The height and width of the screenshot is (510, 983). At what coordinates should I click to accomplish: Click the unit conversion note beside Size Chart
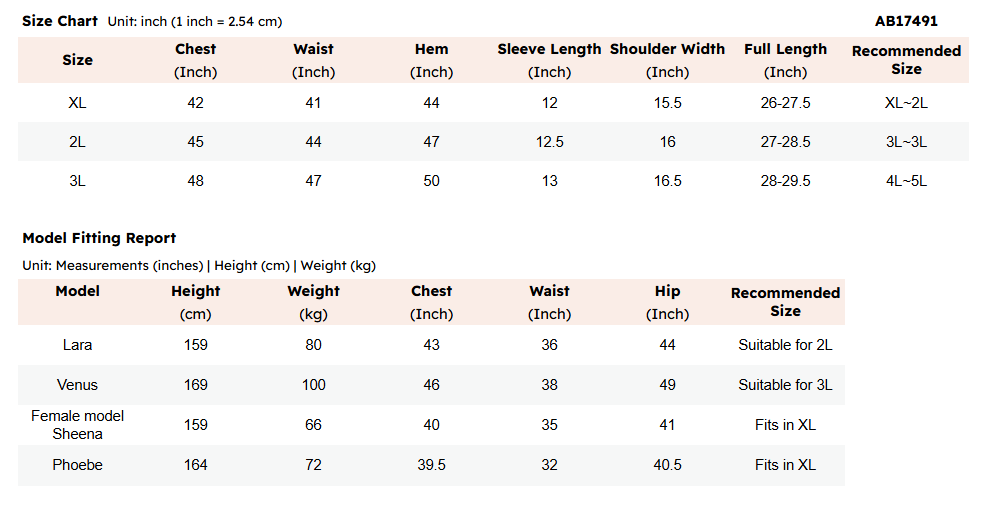click(x=210, y=22)
